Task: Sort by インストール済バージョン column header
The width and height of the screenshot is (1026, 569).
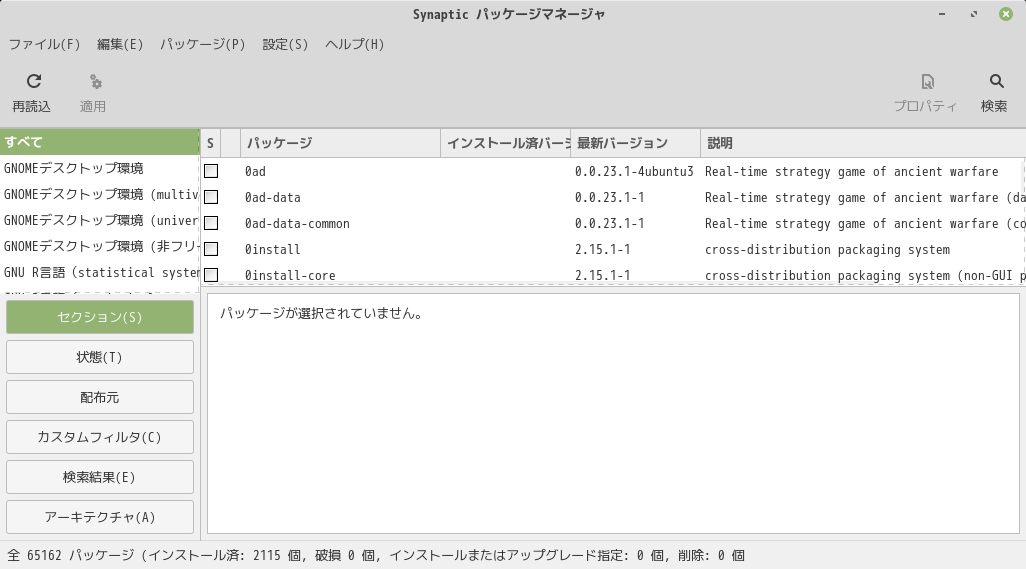Action: 505,143
